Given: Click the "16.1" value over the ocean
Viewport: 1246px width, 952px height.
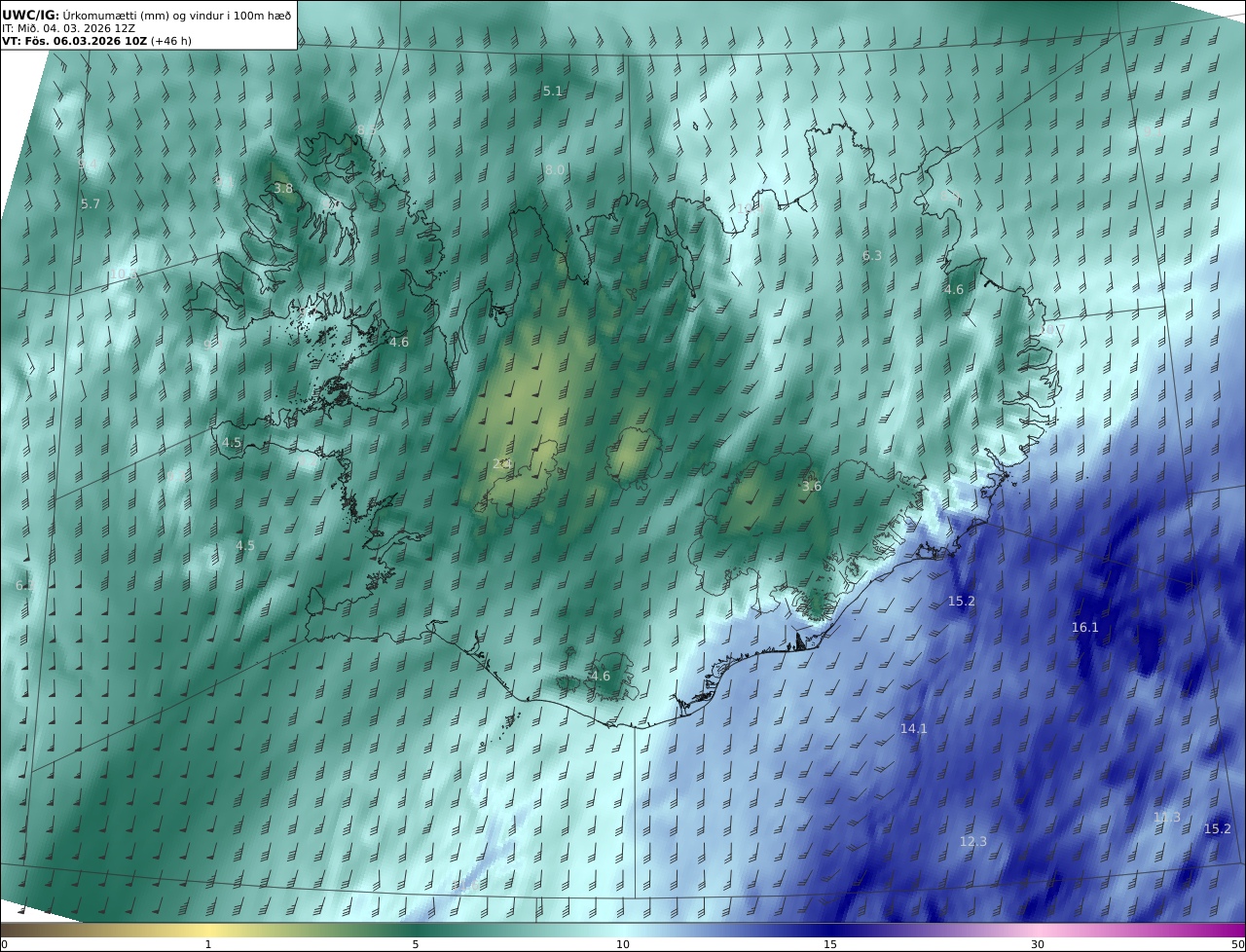Looking at the screenshot, I should pos(1085,627).
